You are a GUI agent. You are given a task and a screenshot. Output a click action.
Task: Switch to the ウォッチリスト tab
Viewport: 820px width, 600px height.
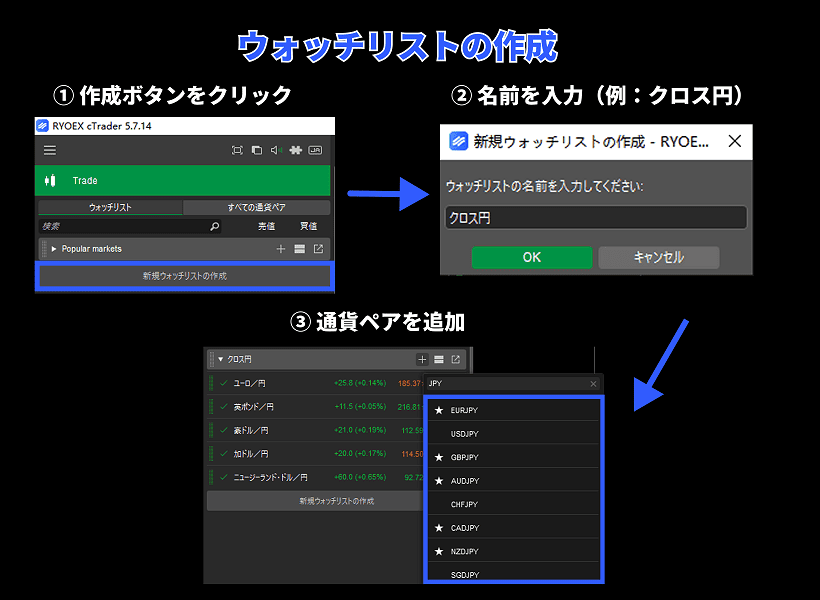[110, 208]
